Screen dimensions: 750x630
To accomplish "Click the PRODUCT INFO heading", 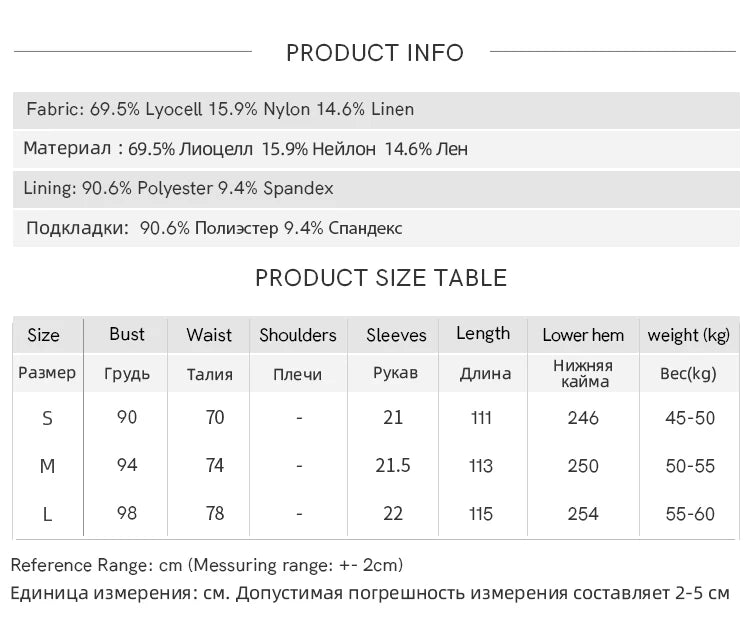I will 375,53.
